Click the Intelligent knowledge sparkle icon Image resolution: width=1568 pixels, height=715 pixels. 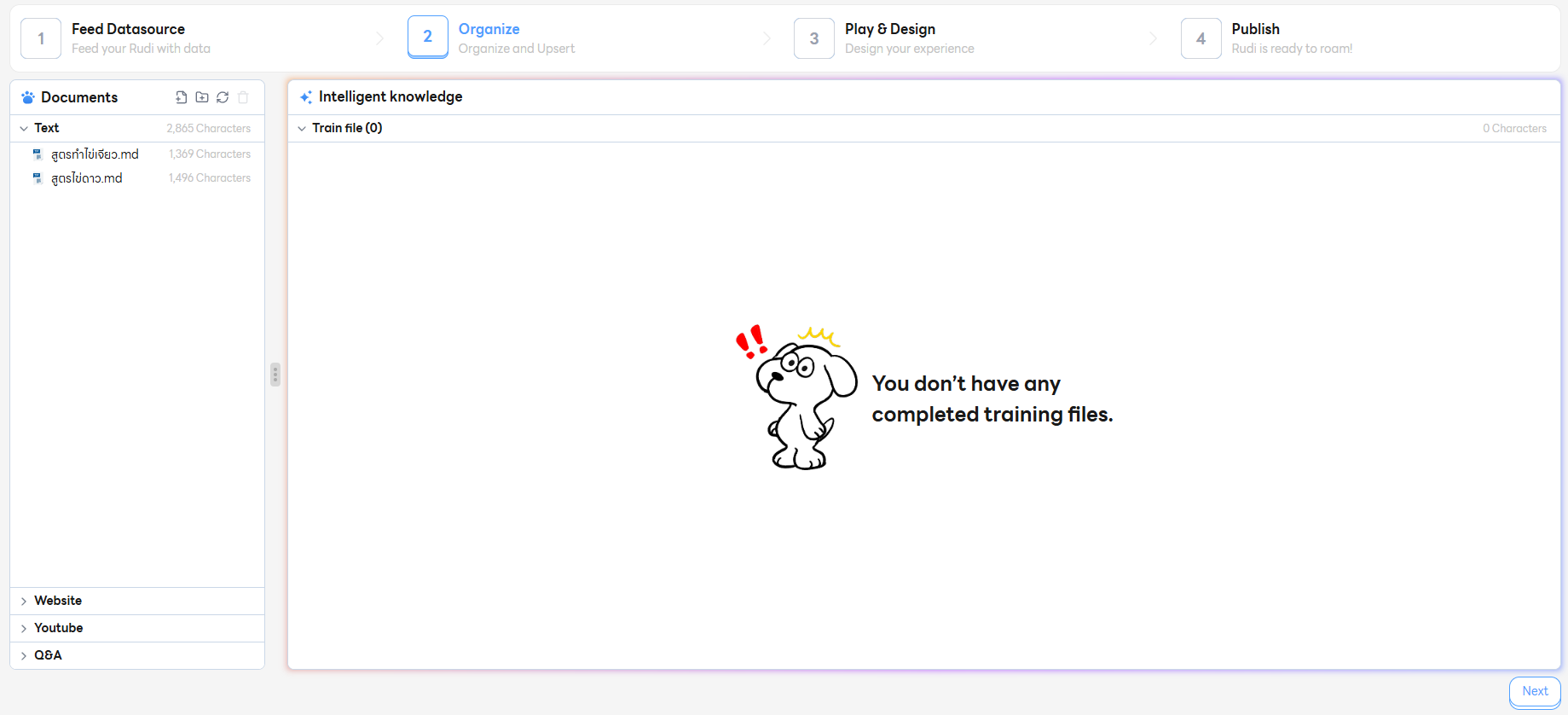[x=305, y=97]
